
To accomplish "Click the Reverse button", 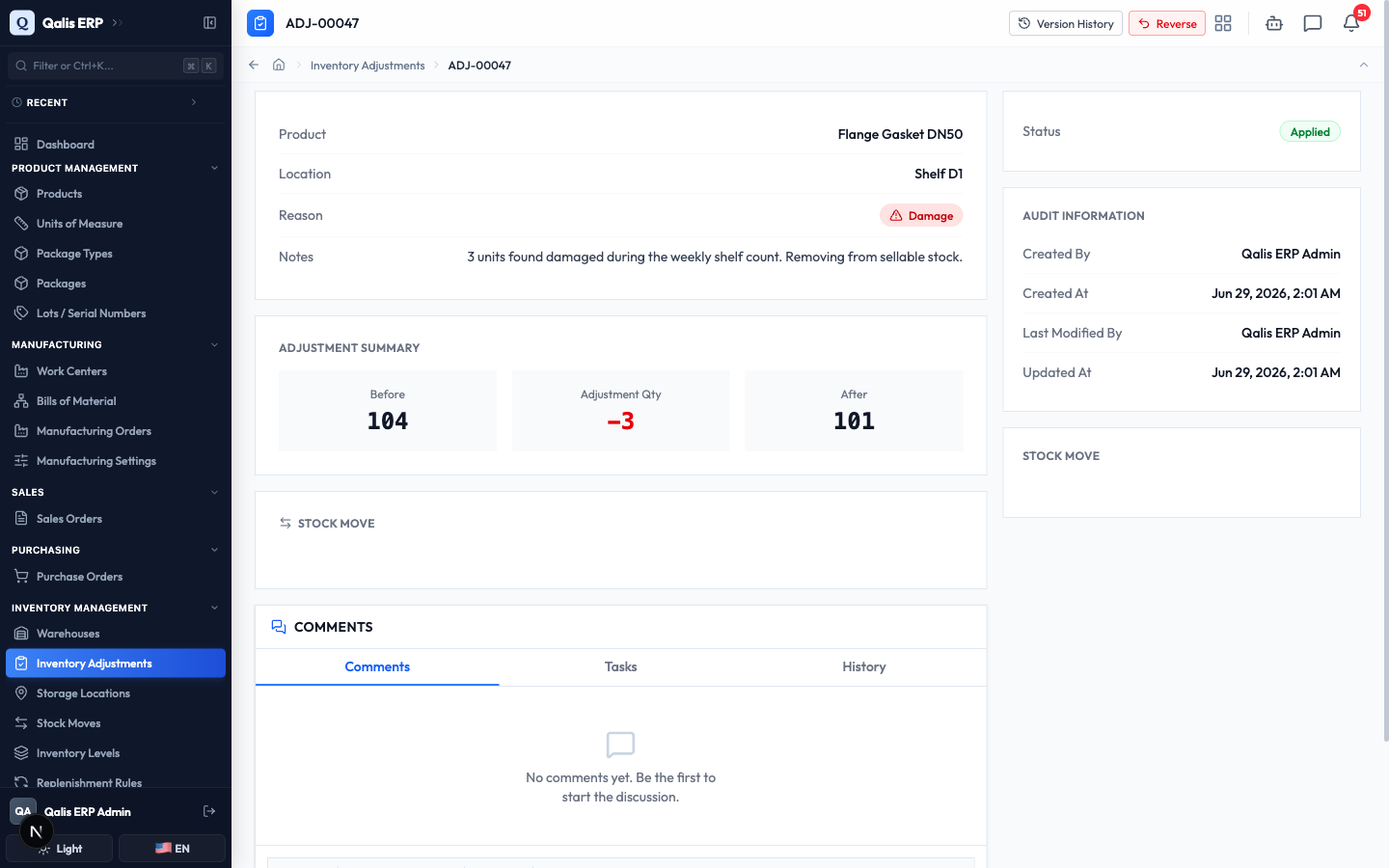I will click(1167, 23).
